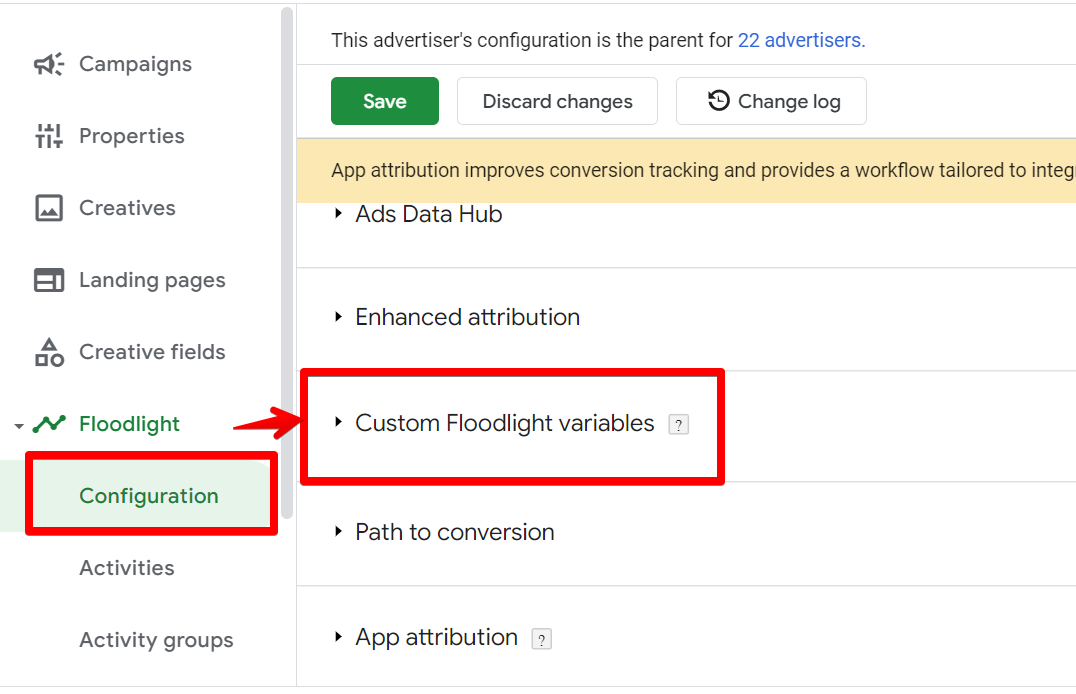Click the Creative fields shapes icon
The height and width of the screenshot is (694, 1076).
[x=49, y=352]
